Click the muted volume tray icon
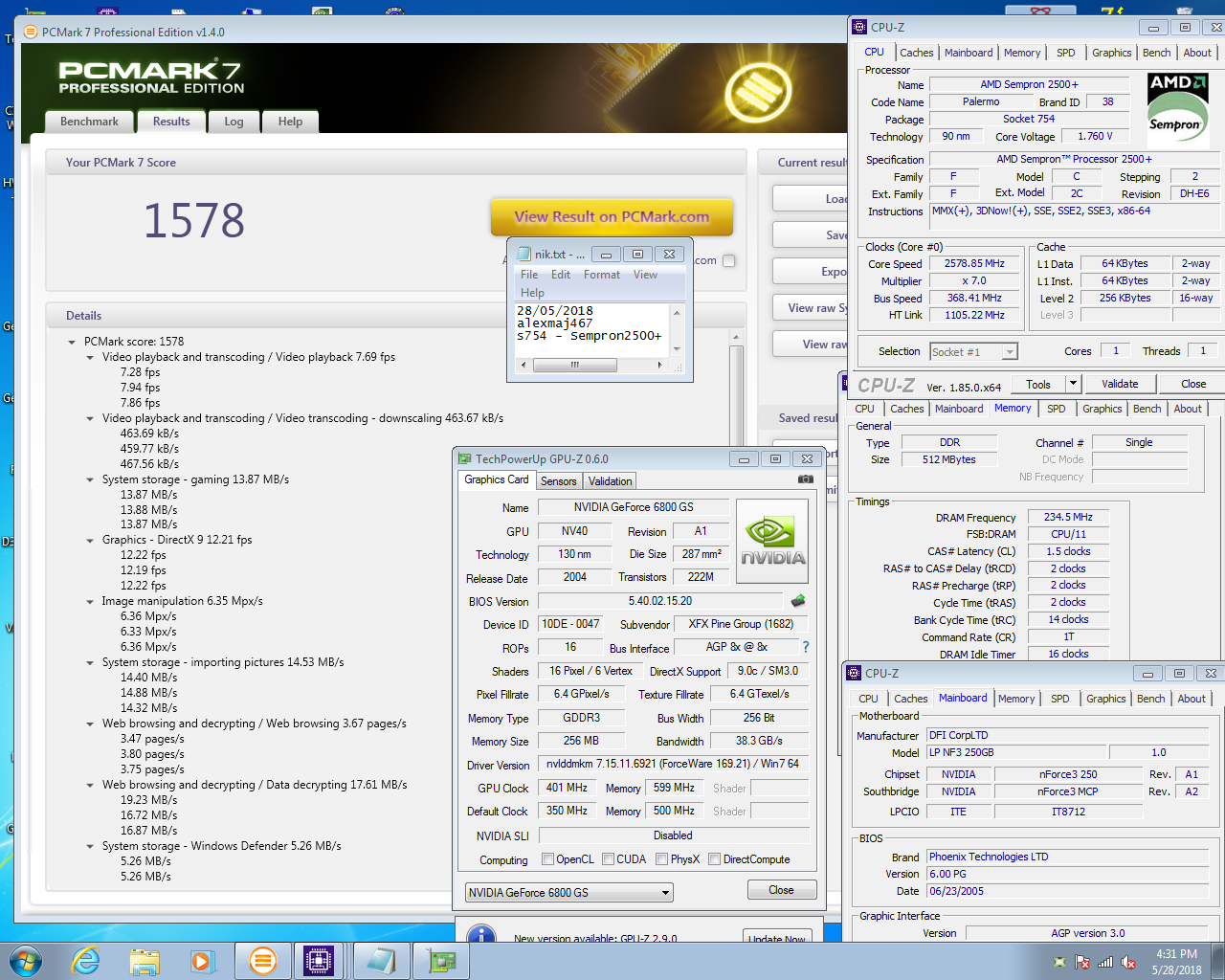The width and height of the screenshot is (1225, 980). pyautogui.click(x=1128, y=962)
